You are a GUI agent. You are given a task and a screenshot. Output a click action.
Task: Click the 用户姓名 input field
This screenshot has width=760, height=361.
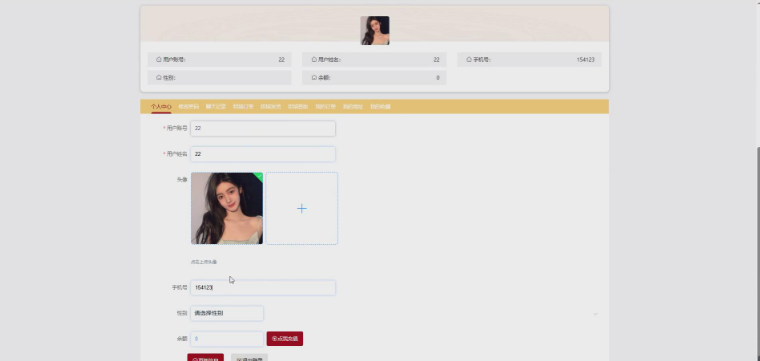point(263,154)
